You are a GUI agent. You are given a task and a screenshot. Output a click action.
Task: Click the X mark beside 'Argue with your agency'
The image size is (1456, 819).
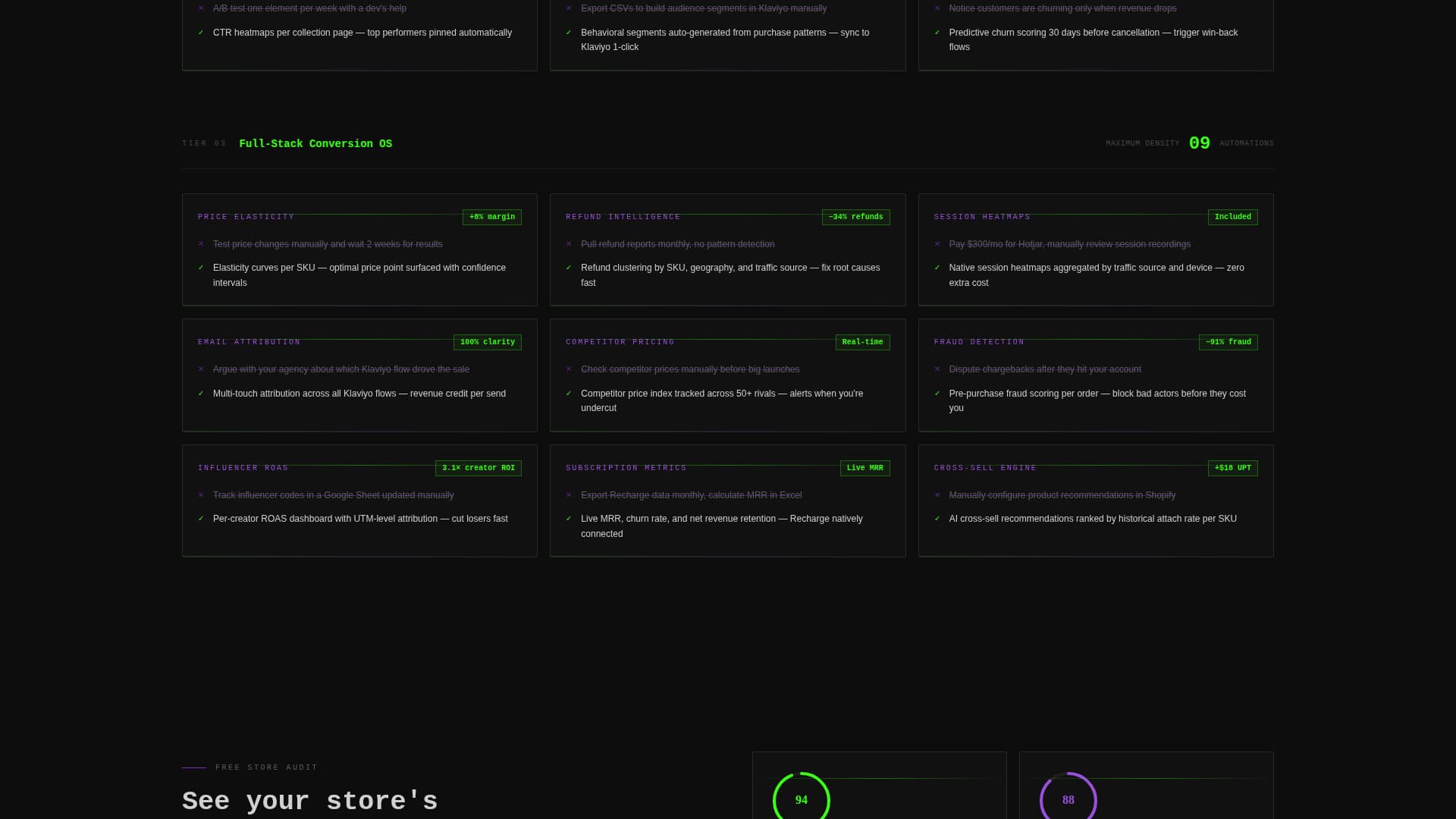pyautogui.click(x=201, y=369)
